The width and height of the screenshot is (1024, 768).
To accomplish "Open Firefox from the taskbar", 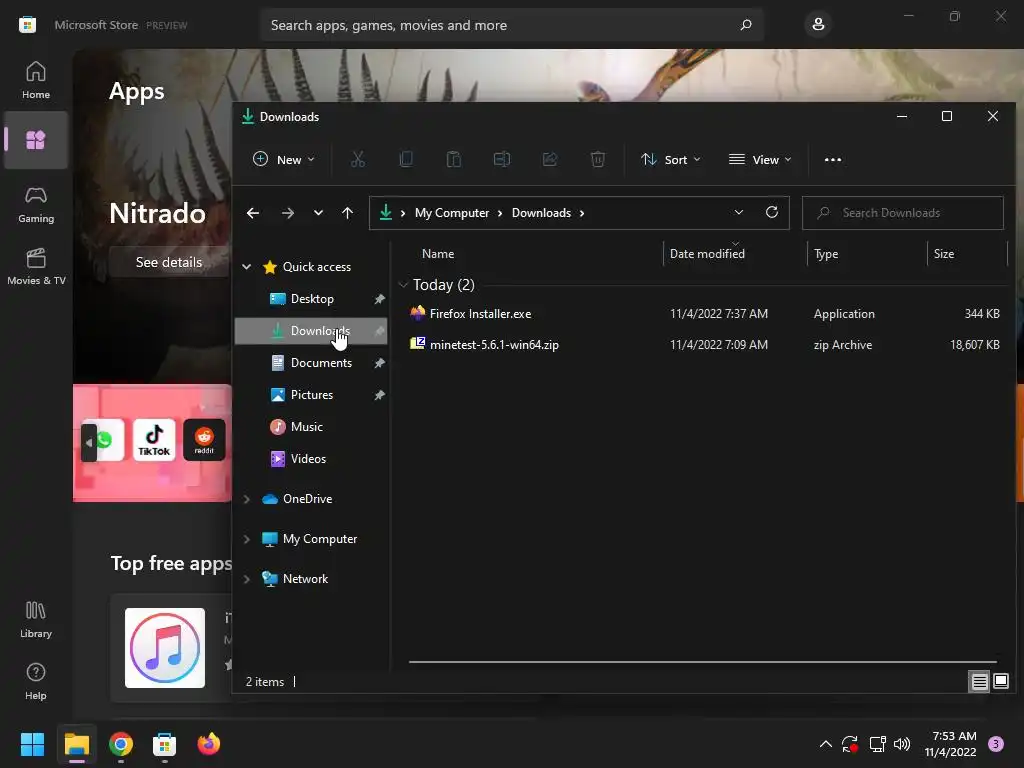I will (209, 744).
